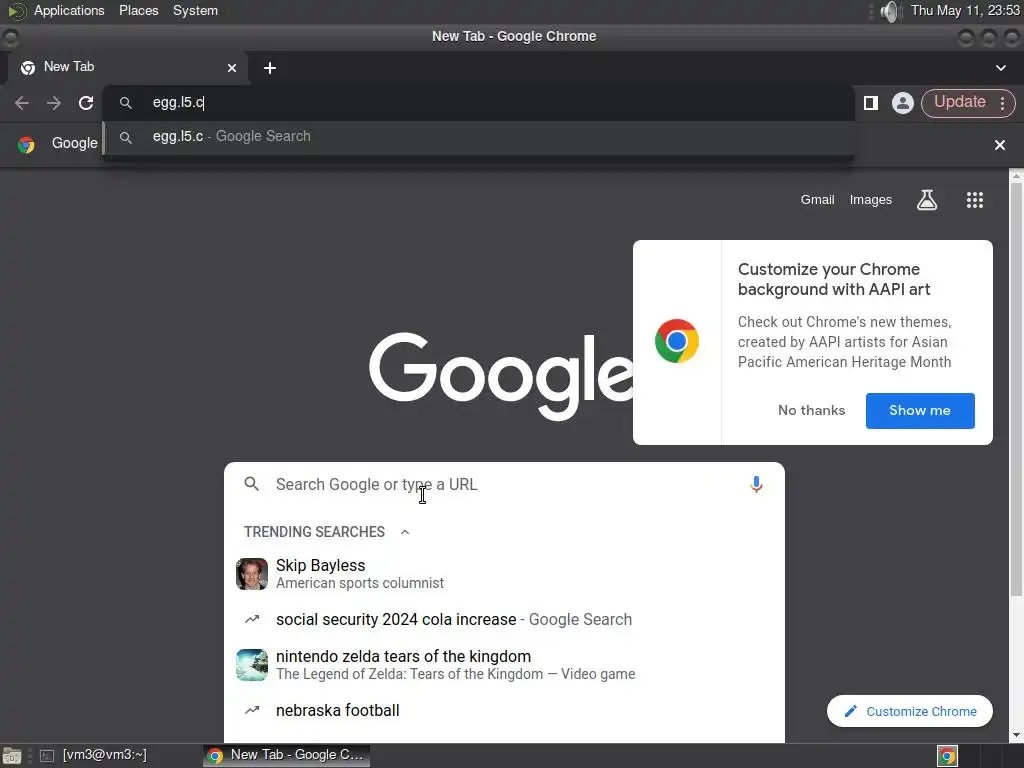The height and width of the screenshot is (768, 1024).
Task: Select social security 2024 cola increase suggestion
Action: tap(504, 619)
